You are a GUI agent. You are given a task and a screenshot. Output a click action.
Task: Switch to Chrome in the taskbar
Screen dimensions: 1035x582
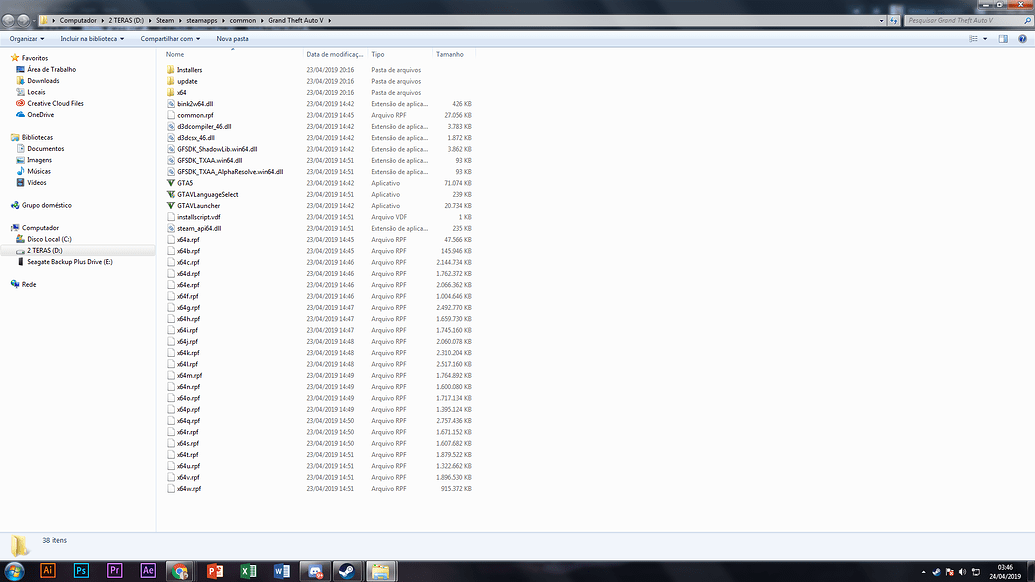(180, 571)
